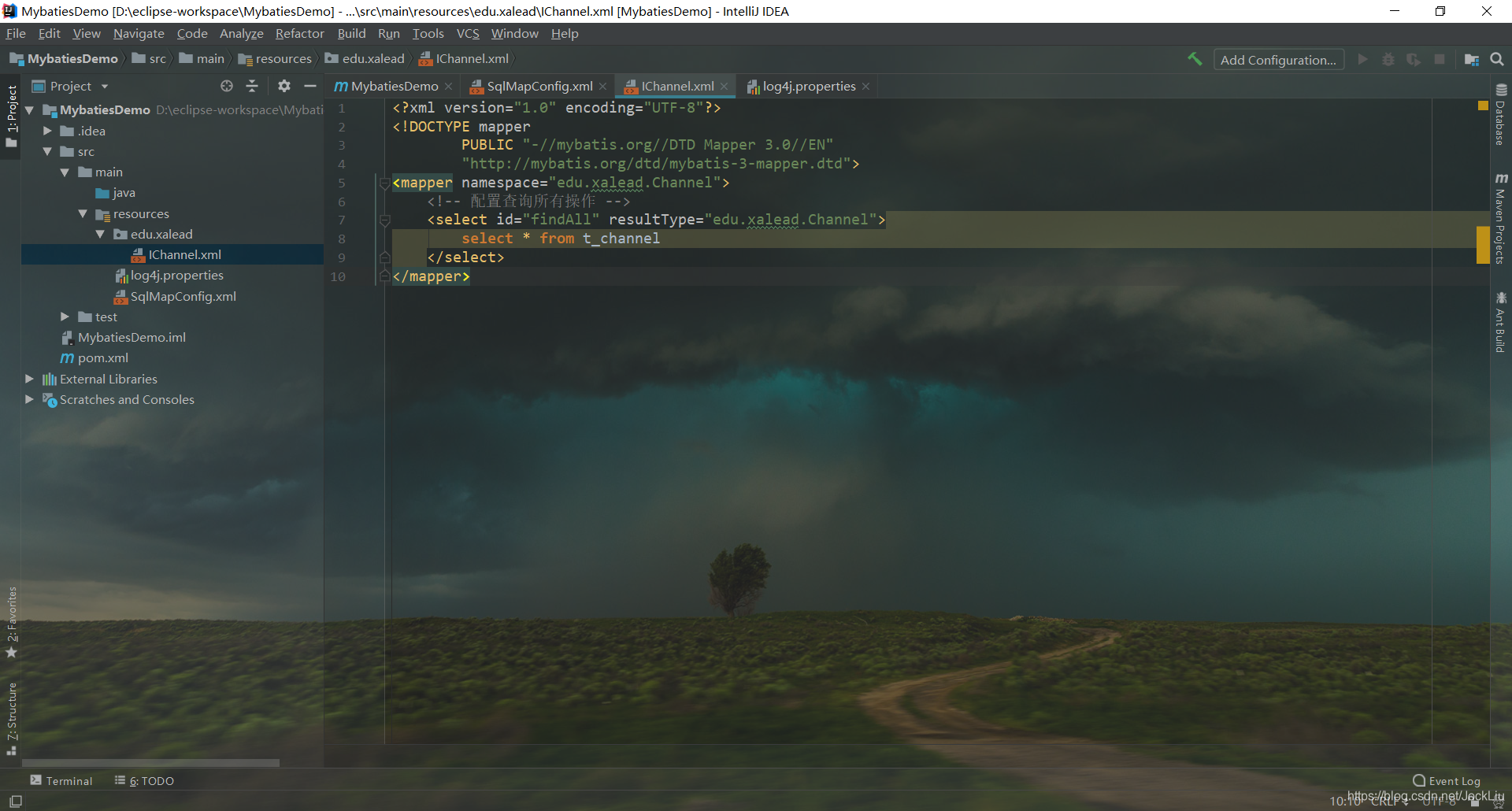Image resolution: width=1512 pixels, height=811 pixels.
Task: Click the Run play icon in toolbar
Action: click(x=1363, y=59)
